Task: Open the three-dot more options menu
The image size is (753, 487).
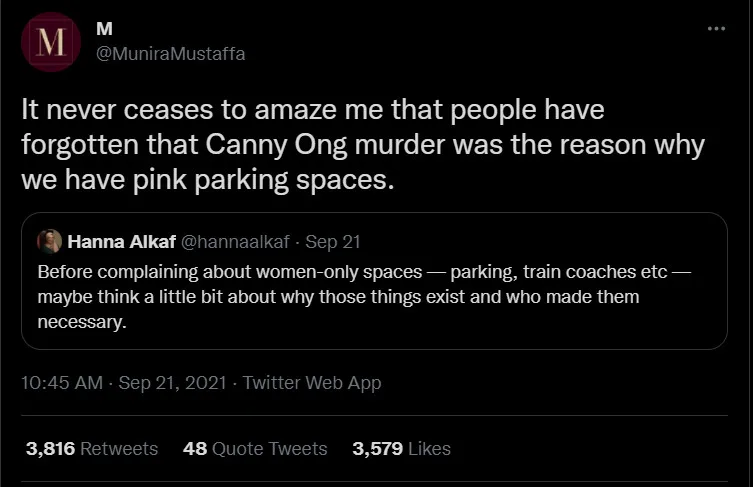Action: coord(715,29)
